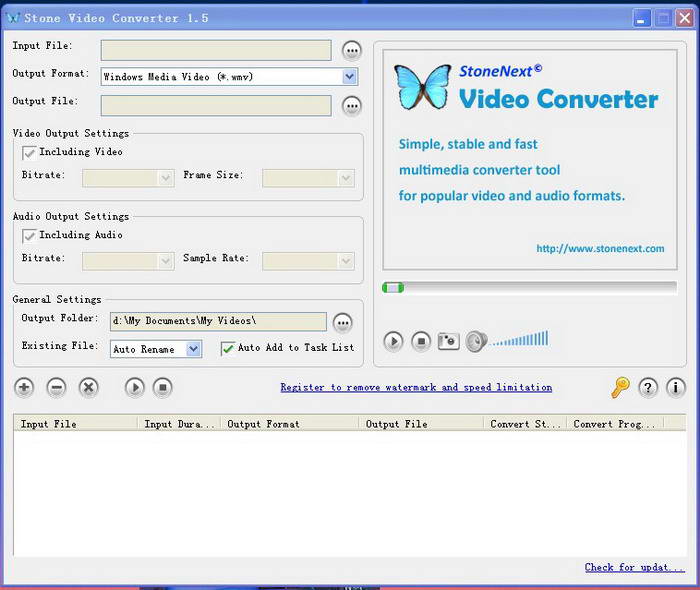Uncheck Auto Add to Task List
Screen dimensions: 700x590
pyautogui.click(x=228, y=348)
